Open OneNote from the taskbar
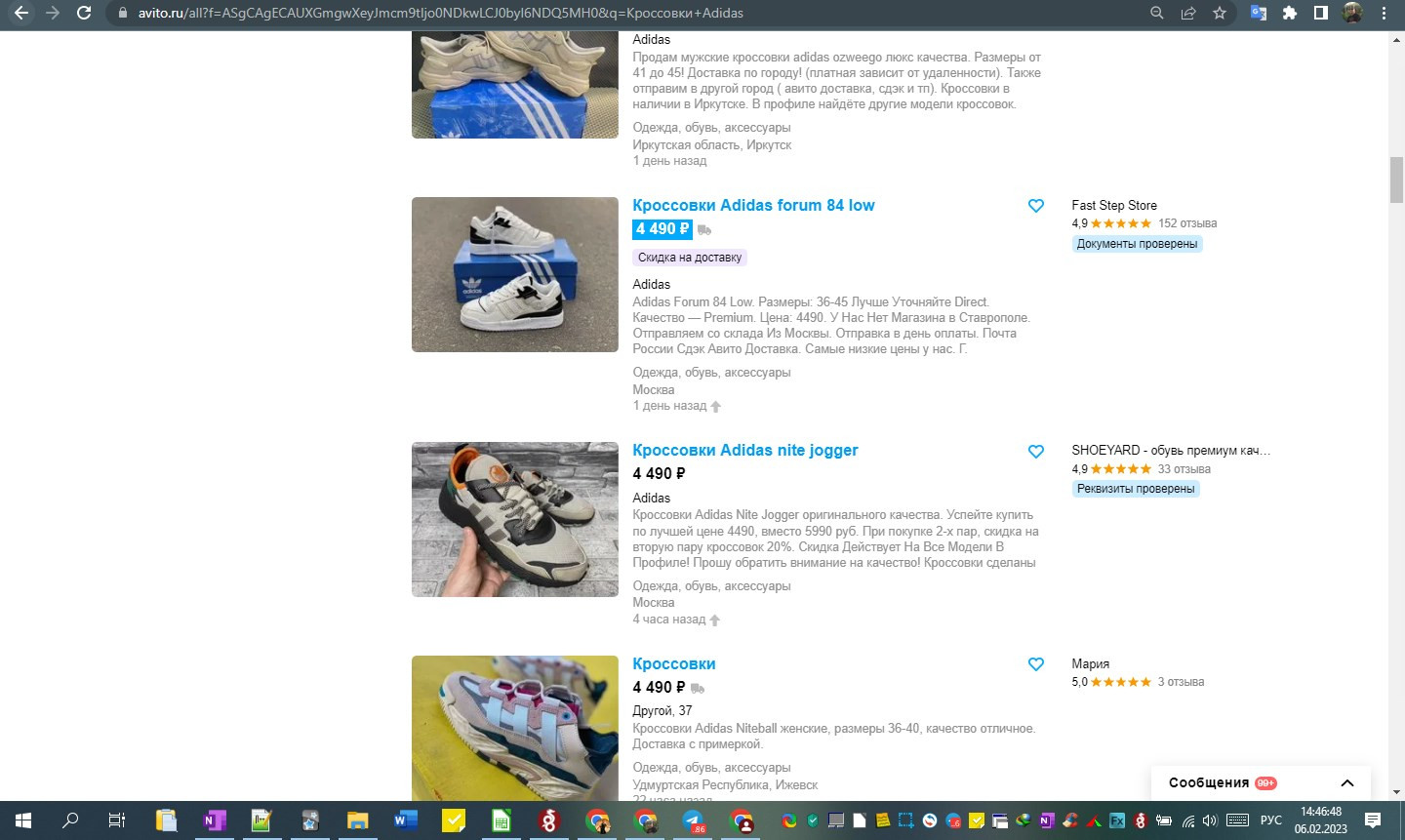This screenshot has width=1405, height=840. coord(214,820)
